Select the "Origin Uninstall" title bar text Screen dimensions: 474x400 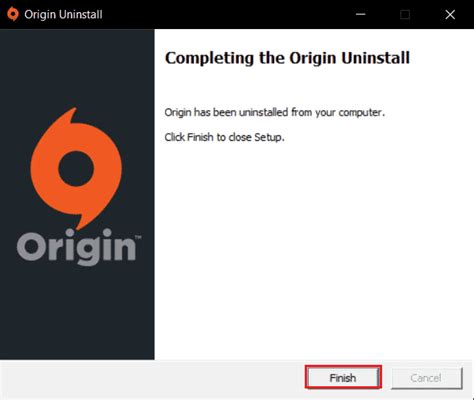pyautogui.click(x=63, y=15)
